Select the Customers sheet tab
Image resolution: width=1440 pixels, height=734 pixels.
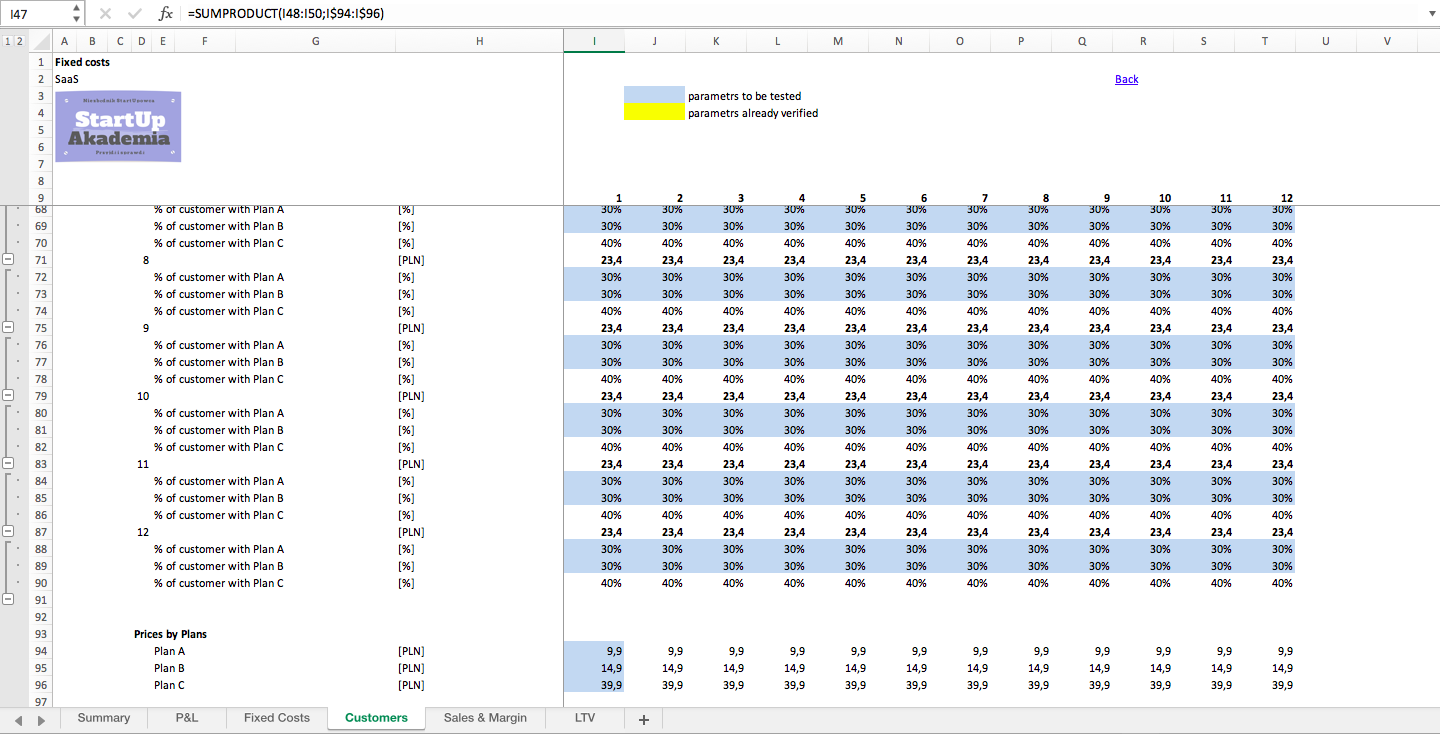coord(376,718)
